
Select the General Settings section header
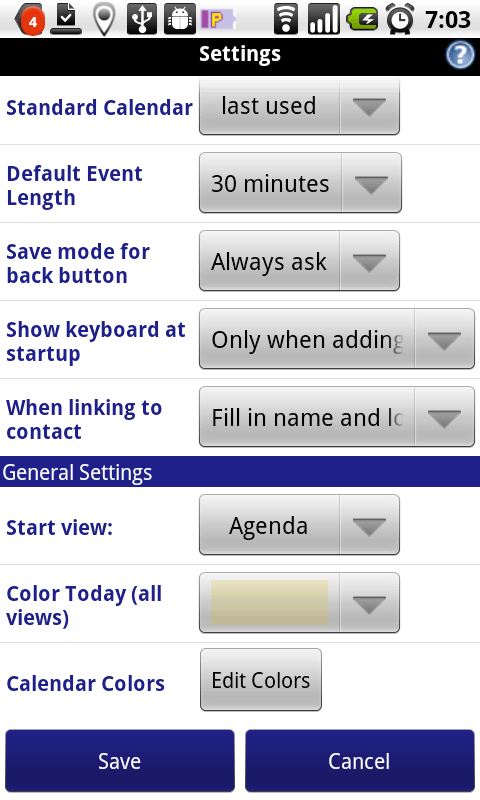point(240,472)
